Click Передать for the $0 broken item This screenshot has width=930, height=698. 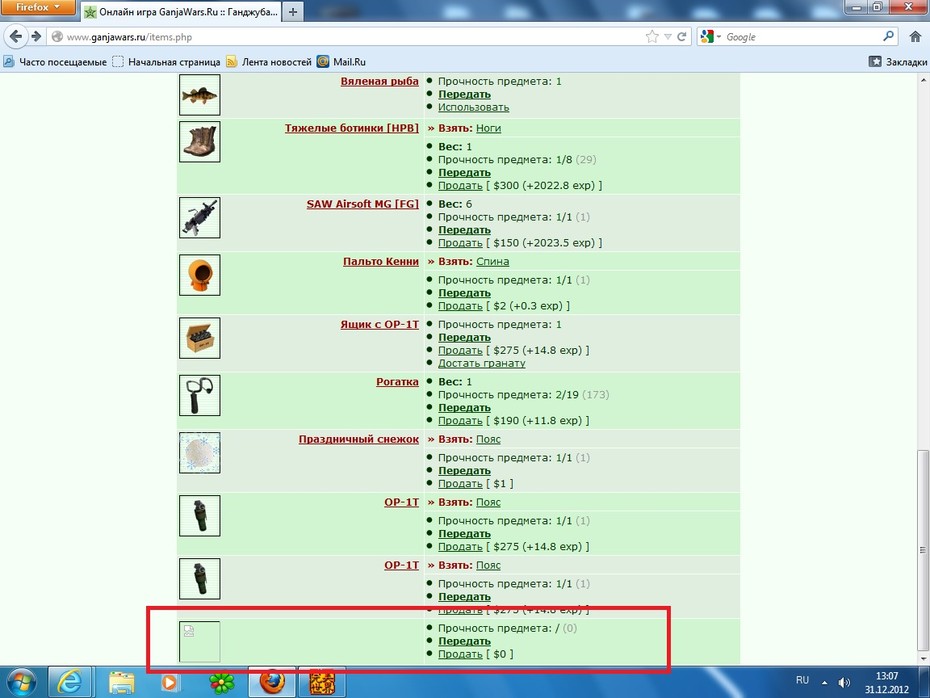pyautogui.click(x=464, y=642)
